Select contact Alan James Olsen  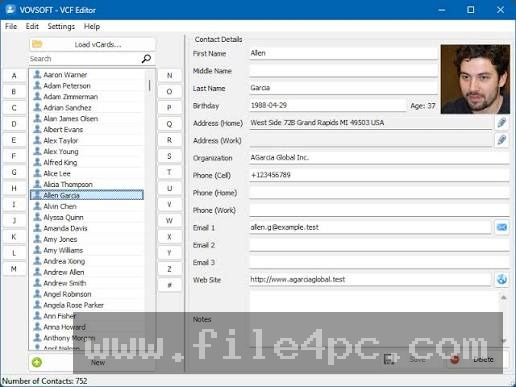pos(87,119)
